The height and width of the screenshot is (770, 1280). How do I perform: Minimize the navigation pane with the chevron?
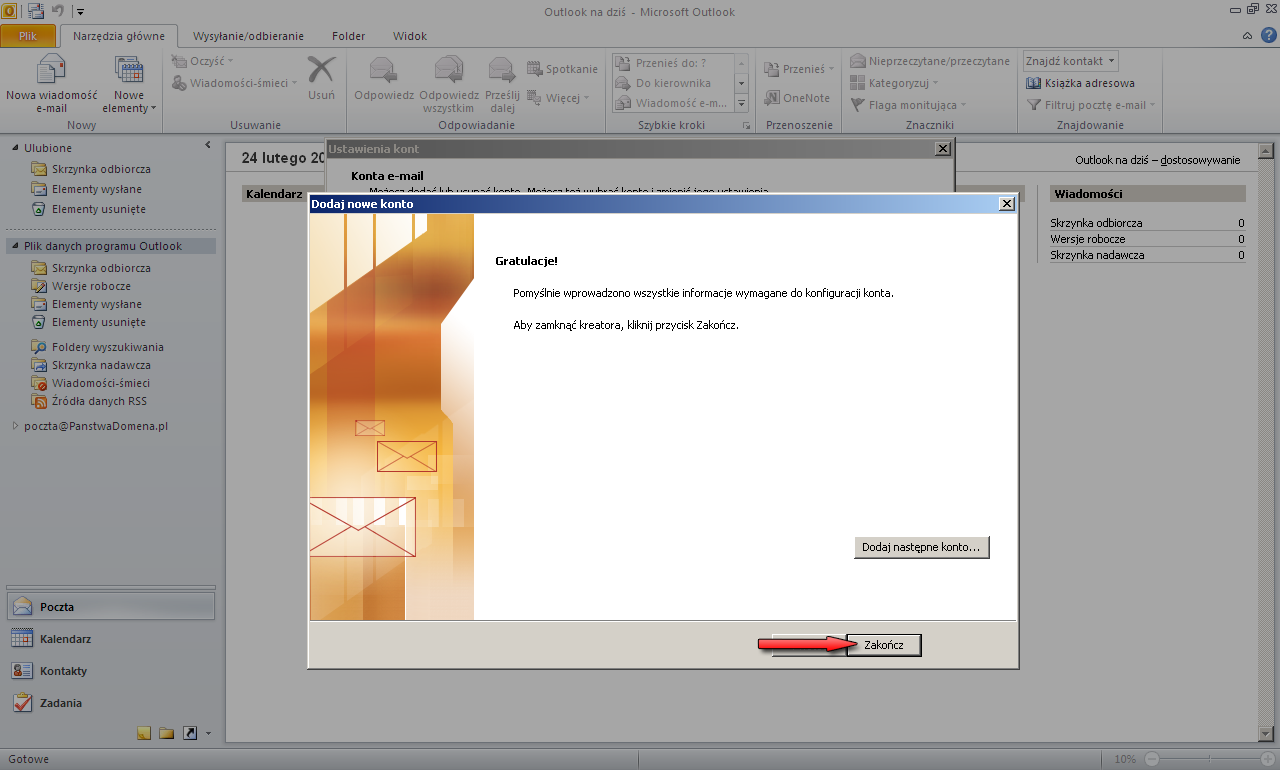click(x=208, y=145)
